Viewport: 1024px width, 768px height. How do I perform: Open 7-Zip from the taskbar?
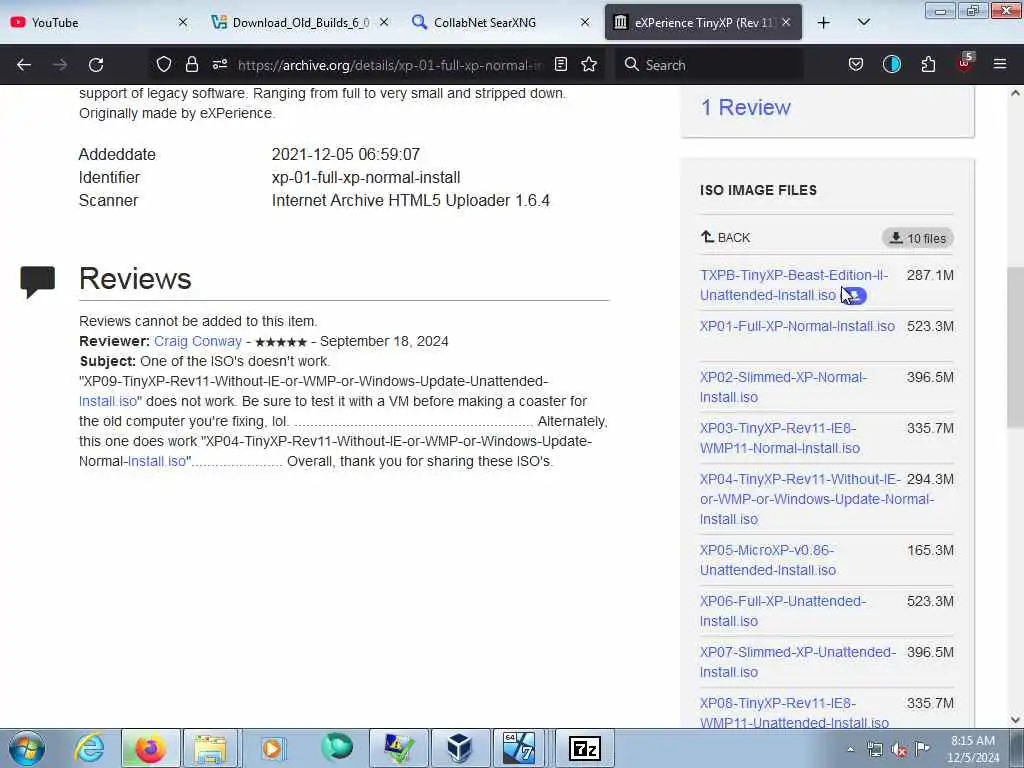pos(584,748)
